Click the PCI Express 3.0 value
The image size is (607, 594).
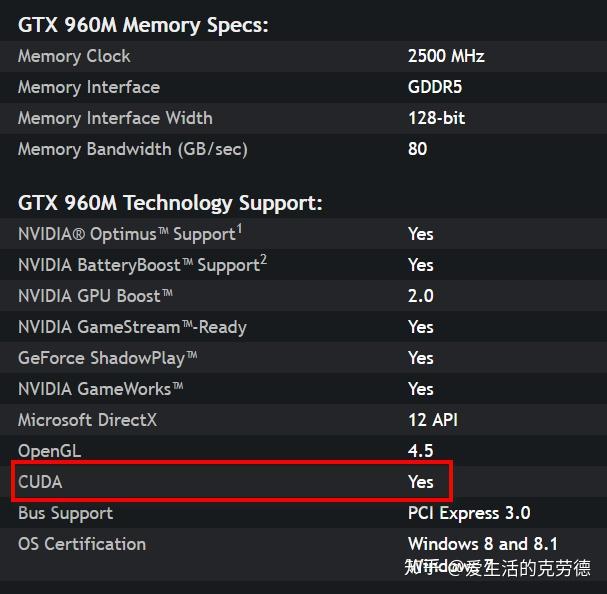(x=469, y=513)
